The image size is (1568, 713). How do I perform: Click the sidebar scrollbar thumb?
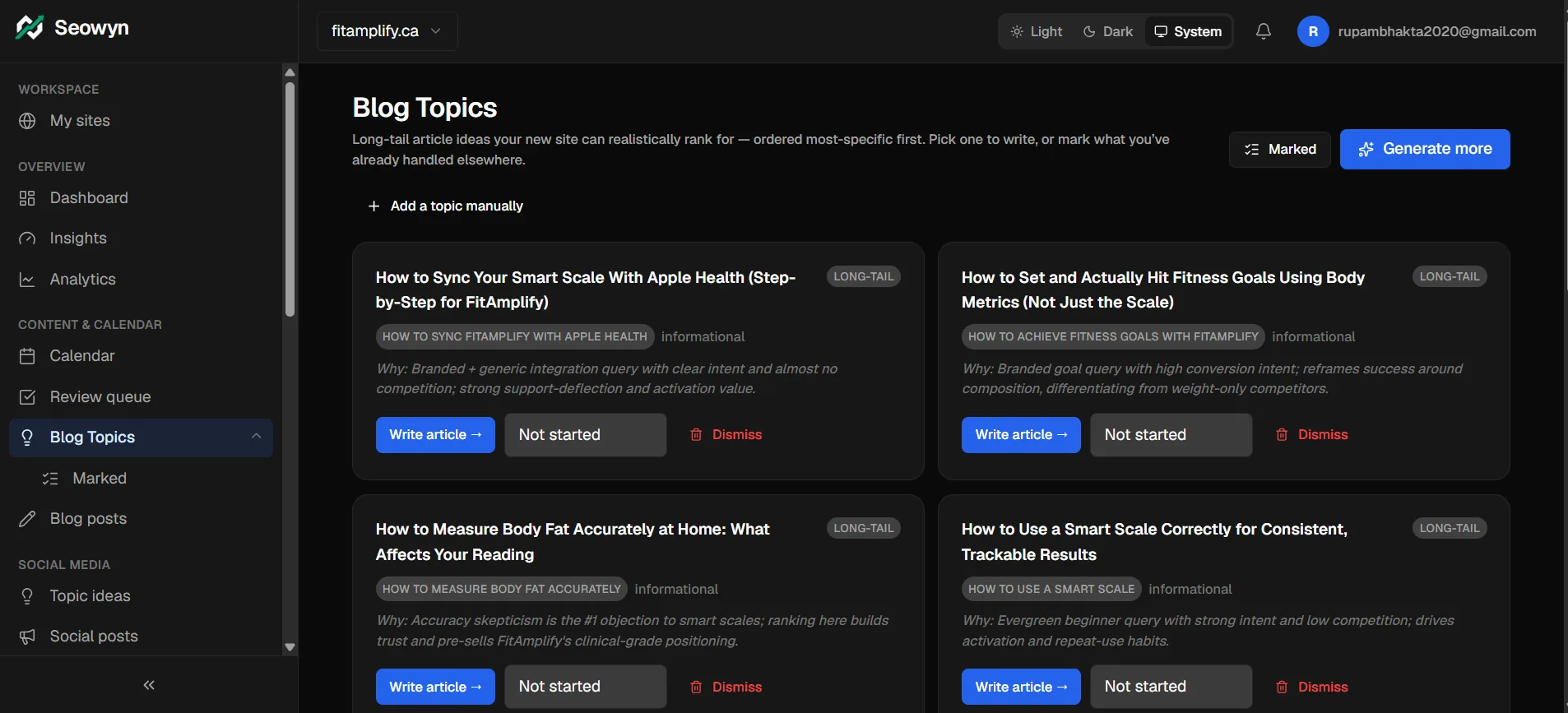tap(290, 199)
